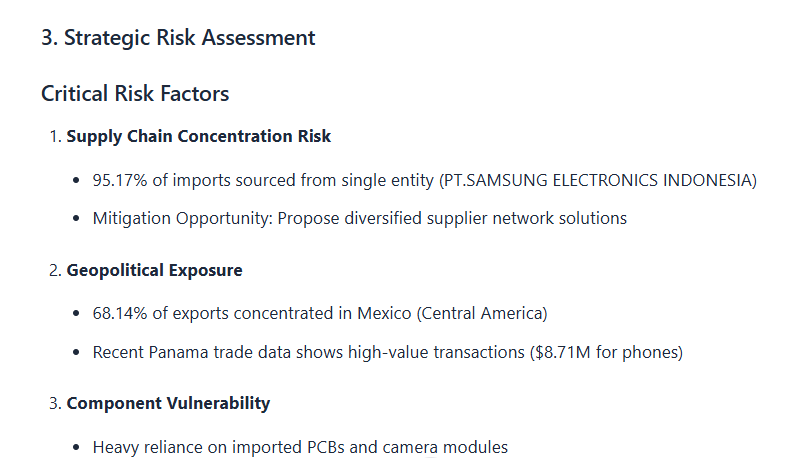This screenshot has height=458, width=796.
Task: Click 'PT.SAMSUNG ELECTRONICS INDONESIA' entity name
Action: click(598, 180)
